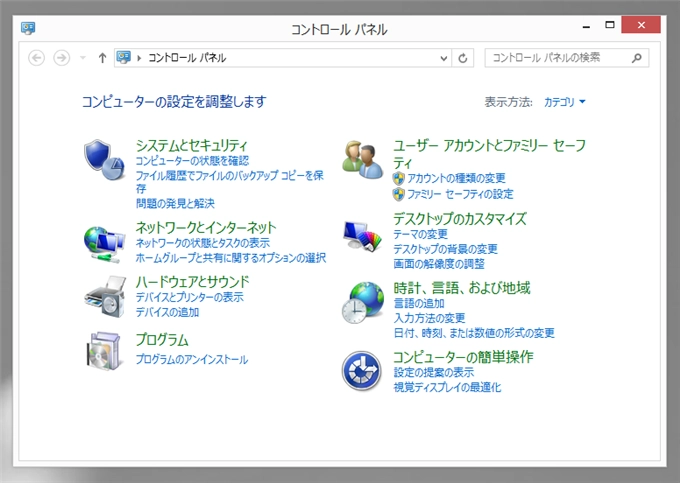
Task: Open アカウントの種類の変更 link
Action: click(456, 178)
